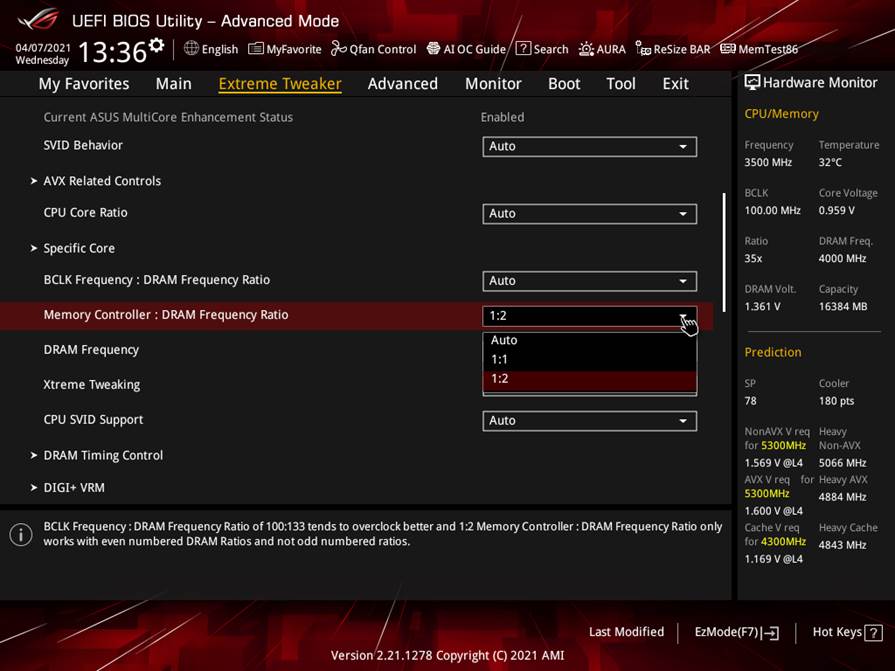Launch MemTest86 icon
895x671 pixels.
click(x=728, y=48)
